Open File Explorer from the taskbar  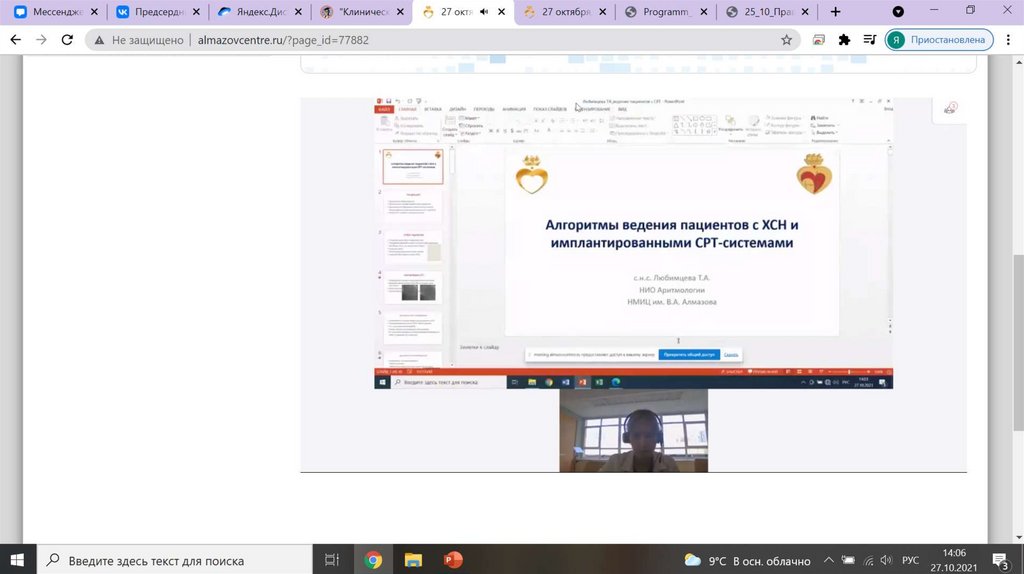click(412, 561)
